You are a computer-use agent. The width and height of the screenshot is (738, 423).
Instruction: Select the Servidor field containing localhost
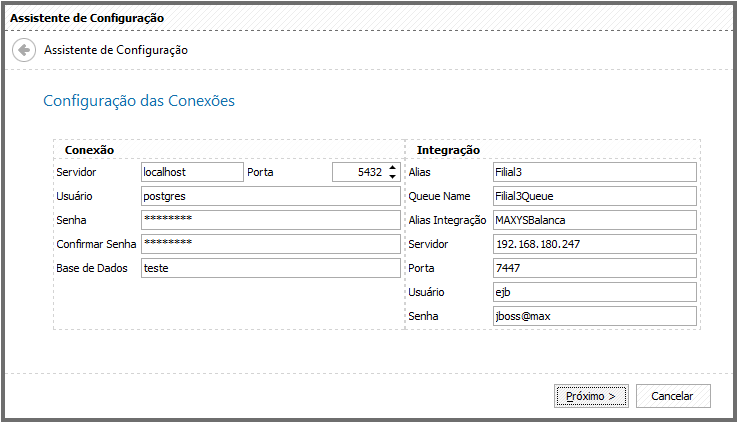click(192, 172)
